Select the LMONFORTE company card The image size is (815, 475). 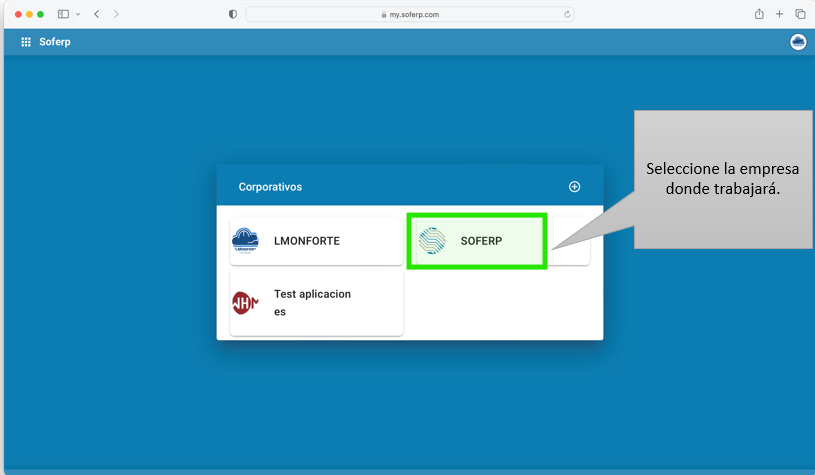tap(317, 241)
